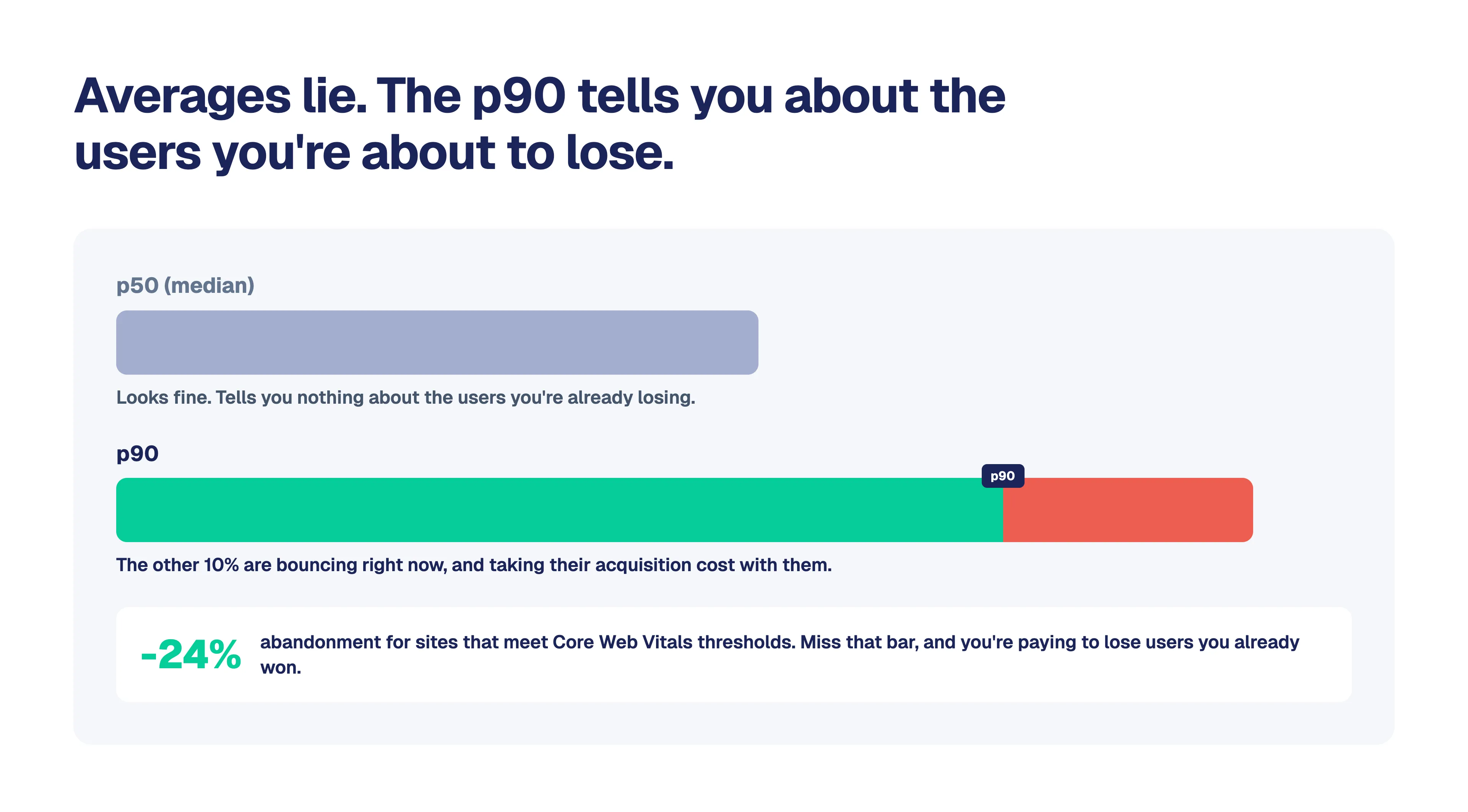Click the p90 marker badge
This screenshot has height=812, width=1468.
tap(1002, 476)
